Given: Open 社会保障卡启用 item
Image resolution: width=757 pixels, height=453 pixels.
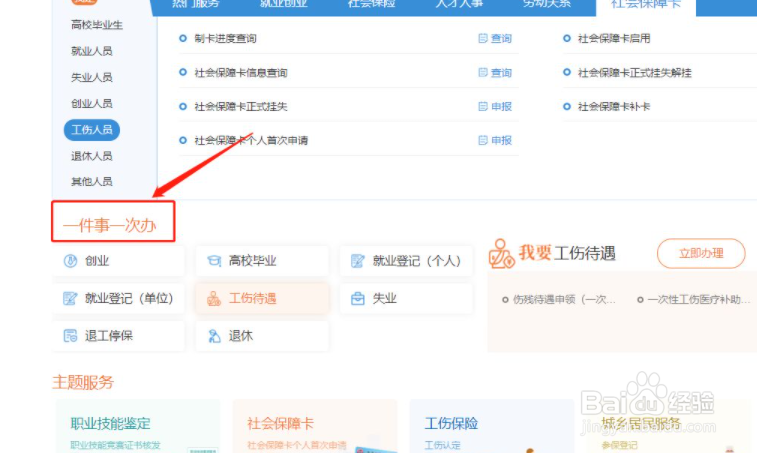Looking at the screenshot, I should 614,38.
